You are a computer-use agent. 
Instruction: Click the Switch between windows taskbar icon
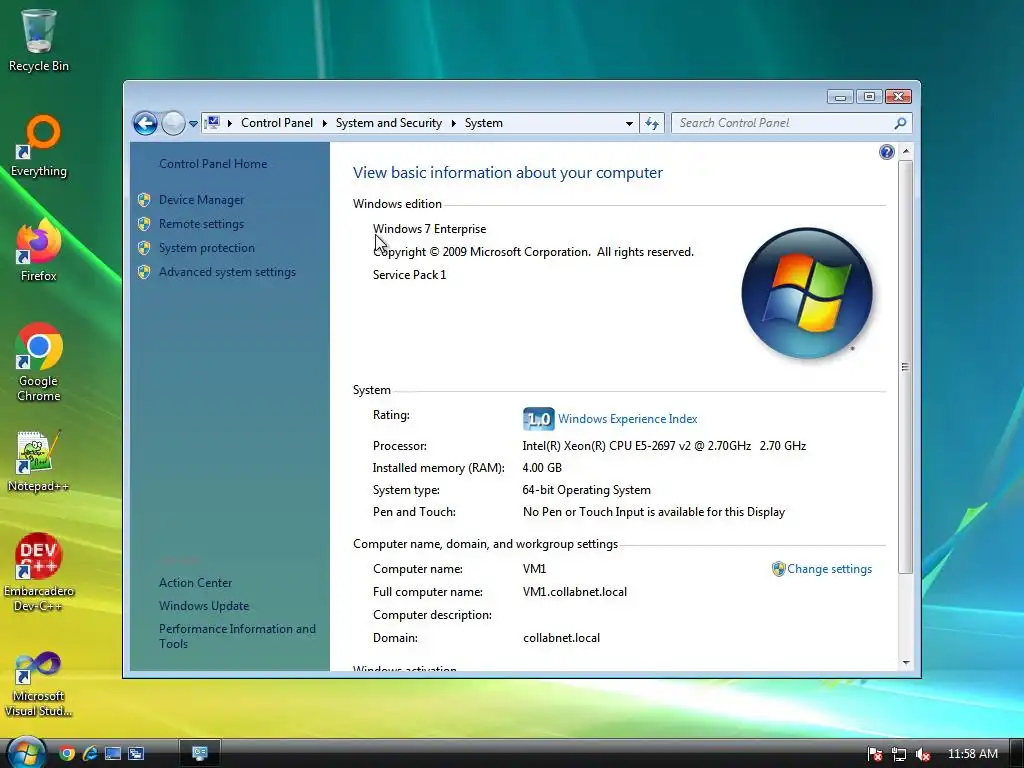pos(136,754)
